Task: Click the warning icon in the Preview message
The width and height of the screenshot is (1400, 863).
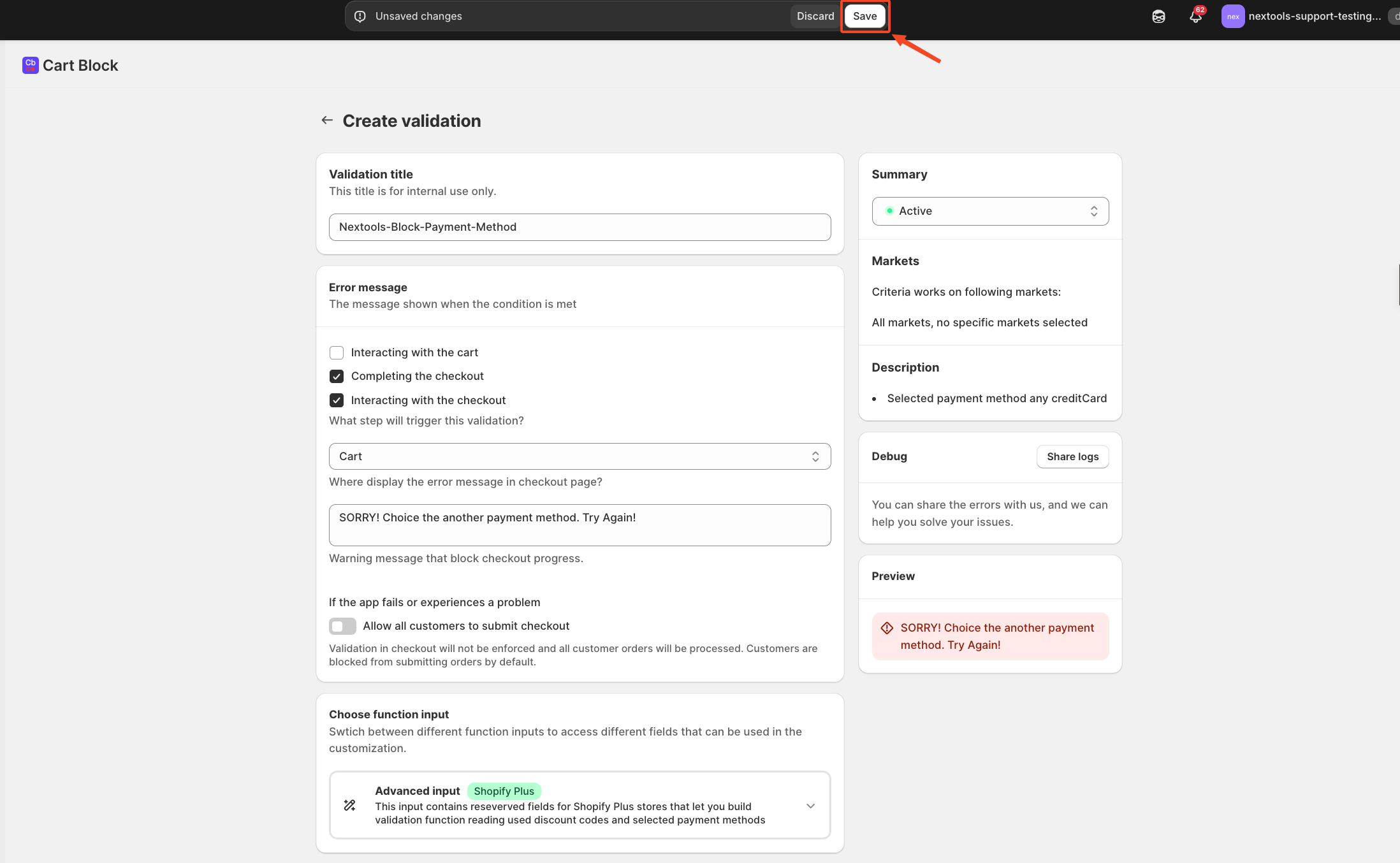Action: [887, 628]
